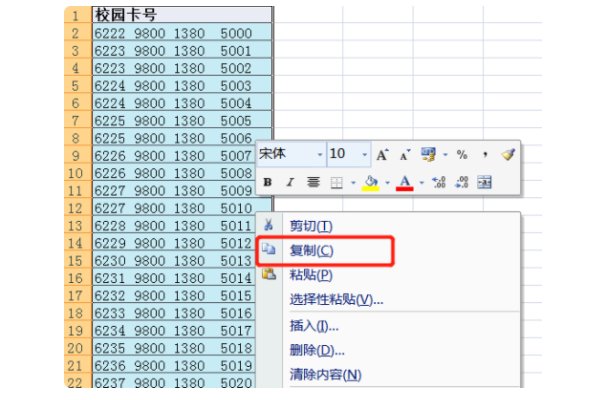Screen dimensions: 600x400
Task: Select cell 6226 9800 1380 5007
Action: 174,155
